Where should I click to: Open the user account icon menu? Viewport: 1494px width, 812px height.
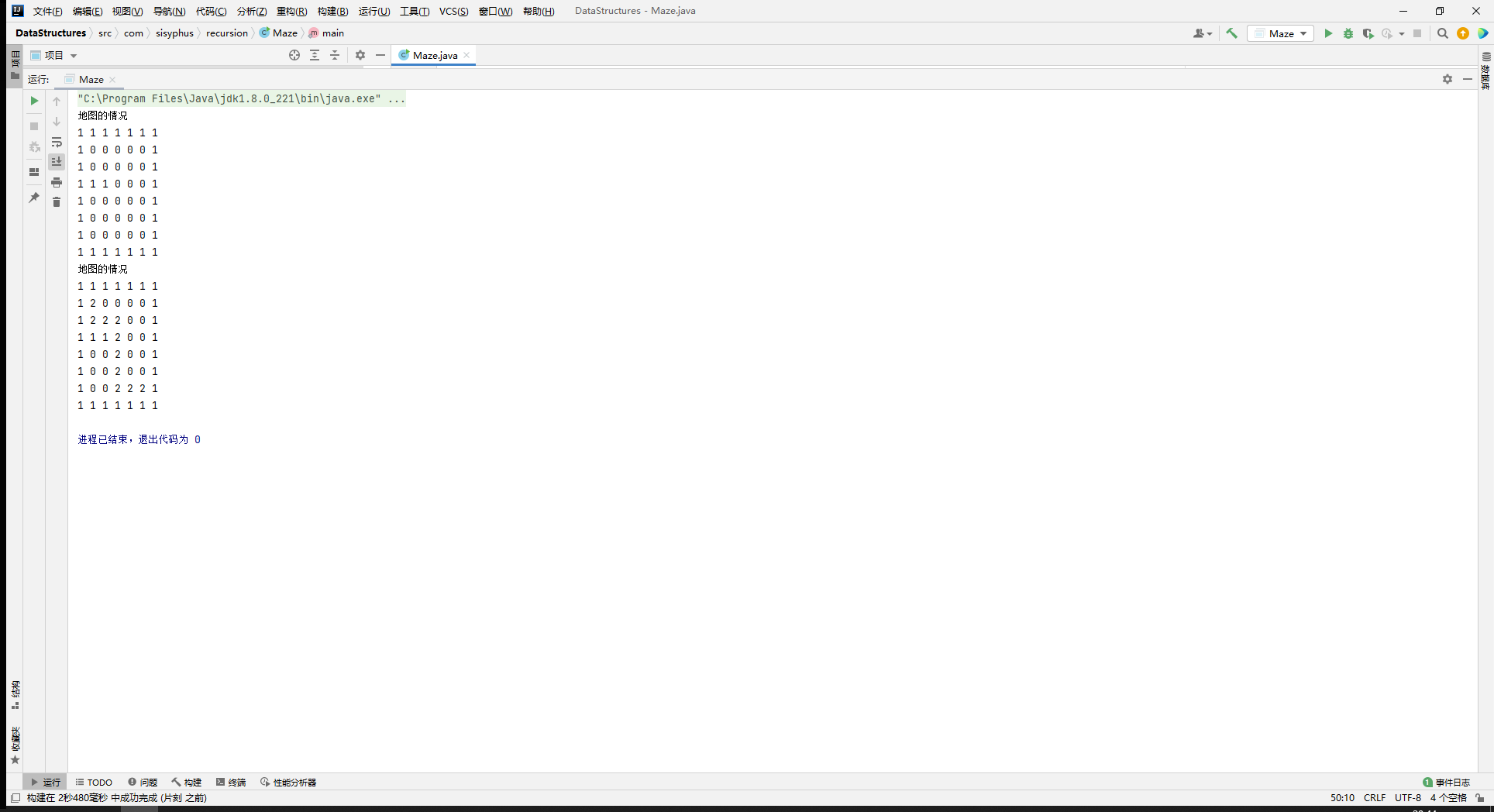pos(1202,33)
